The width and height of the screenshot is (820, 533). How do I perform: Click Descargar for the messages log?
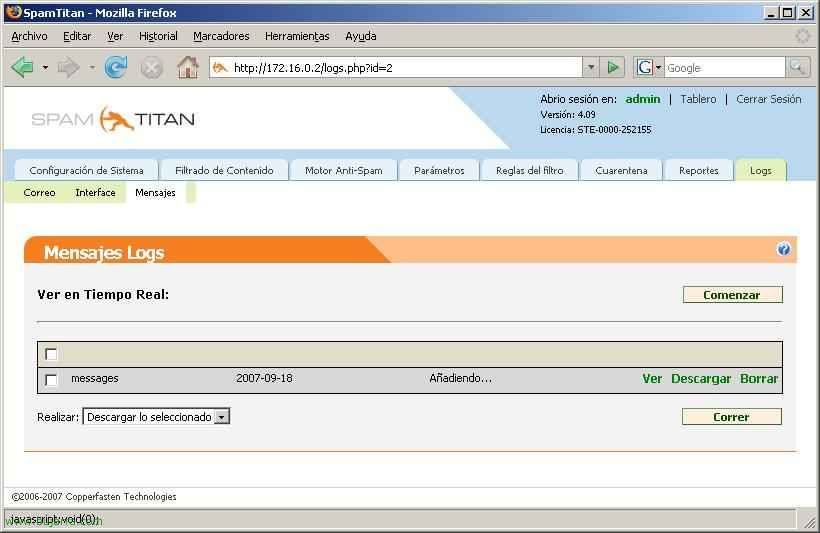(701, 379)
